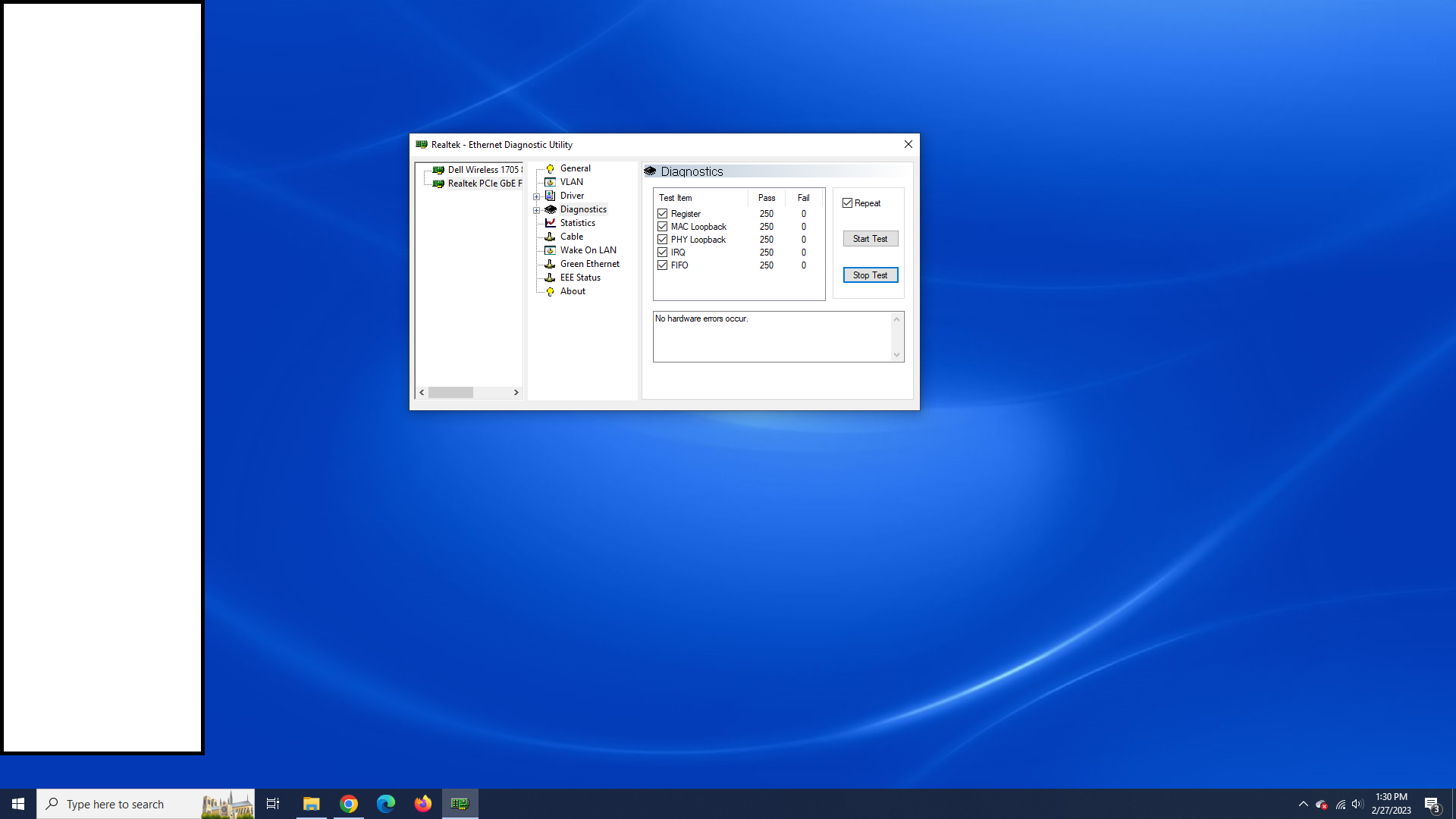Select Cable in the navigation tree

(x=572, y=237)
